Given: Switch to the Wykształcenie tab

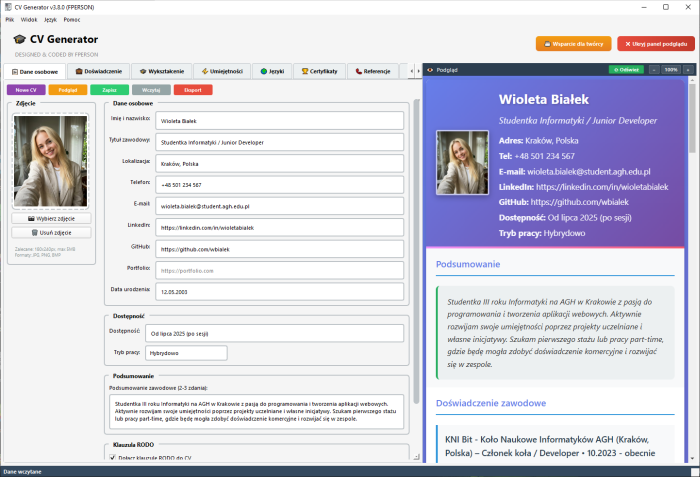Looking at the screenshot, I should [x=162, y=71].
